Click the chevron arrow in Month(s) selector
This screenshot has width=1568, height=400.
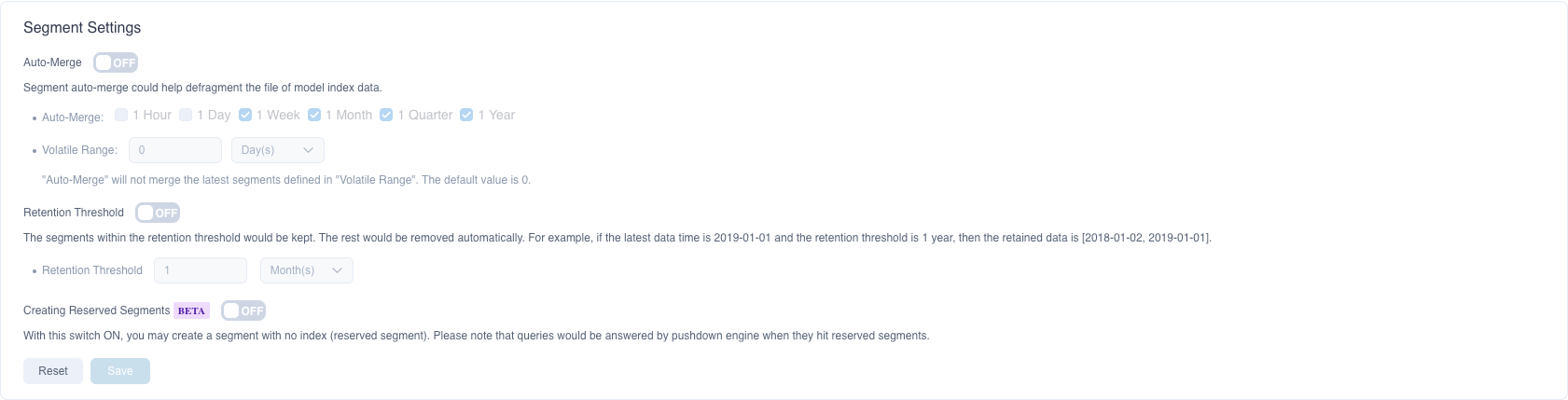point(337,270)
